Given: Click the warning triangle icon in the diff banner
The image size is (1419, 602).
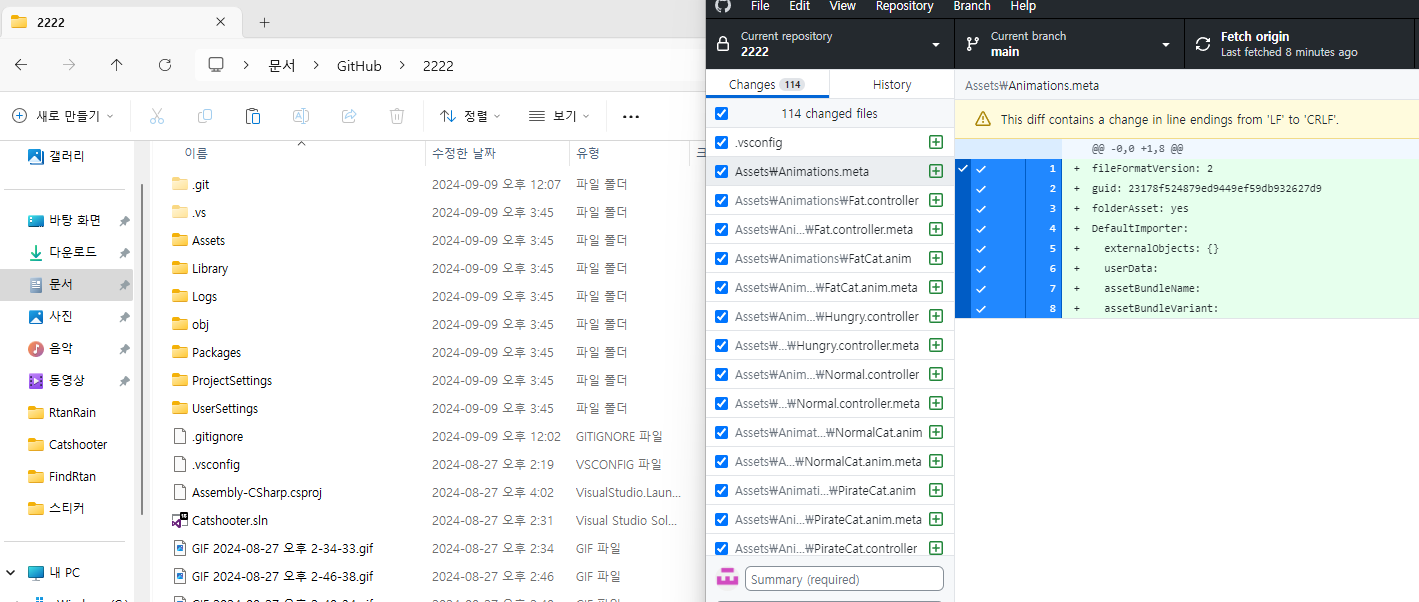Looking at the screenshot, I should 983,119.
